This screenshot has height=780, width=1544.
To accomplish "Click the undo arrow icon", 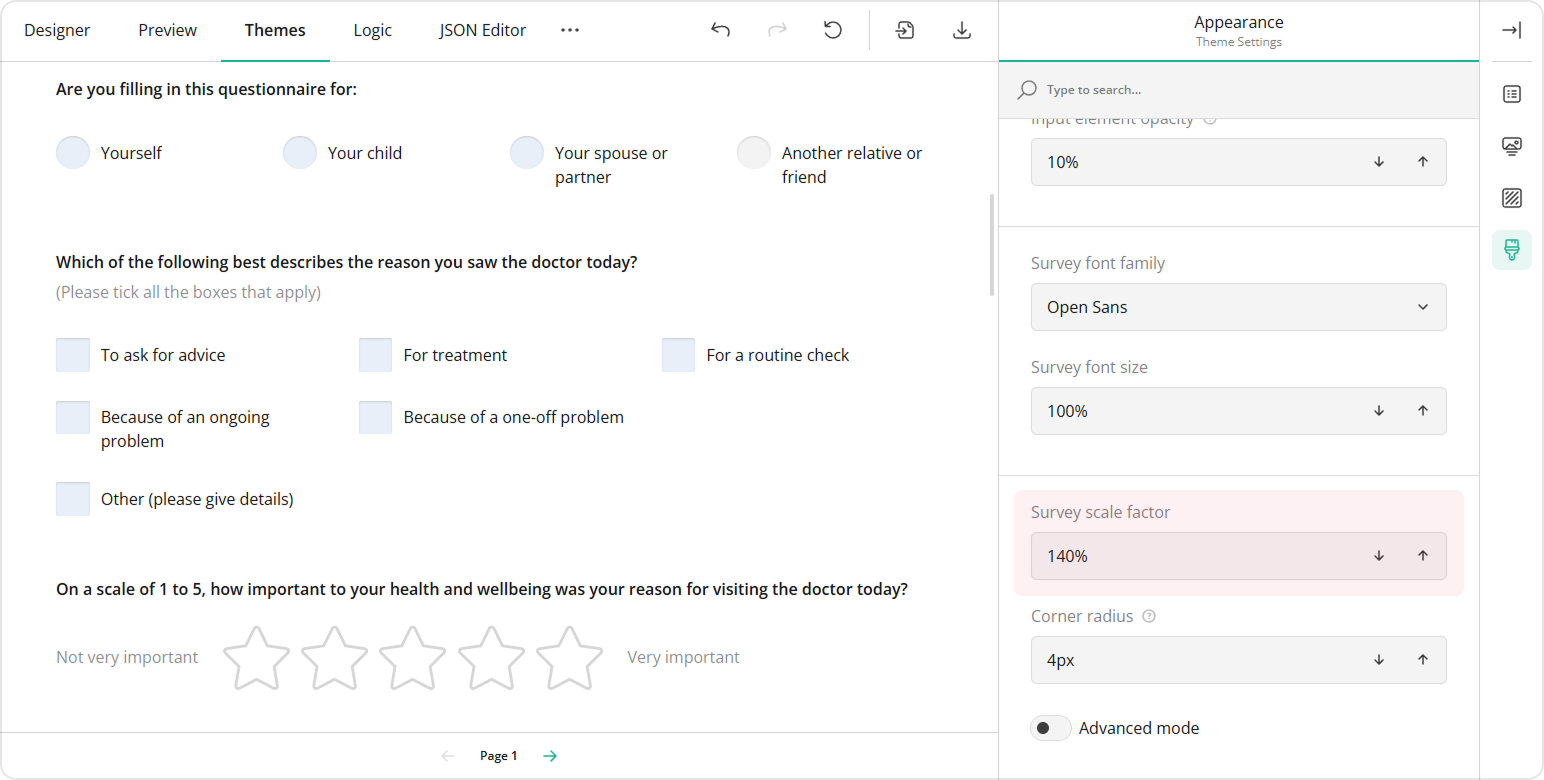I will coord(720,30).
